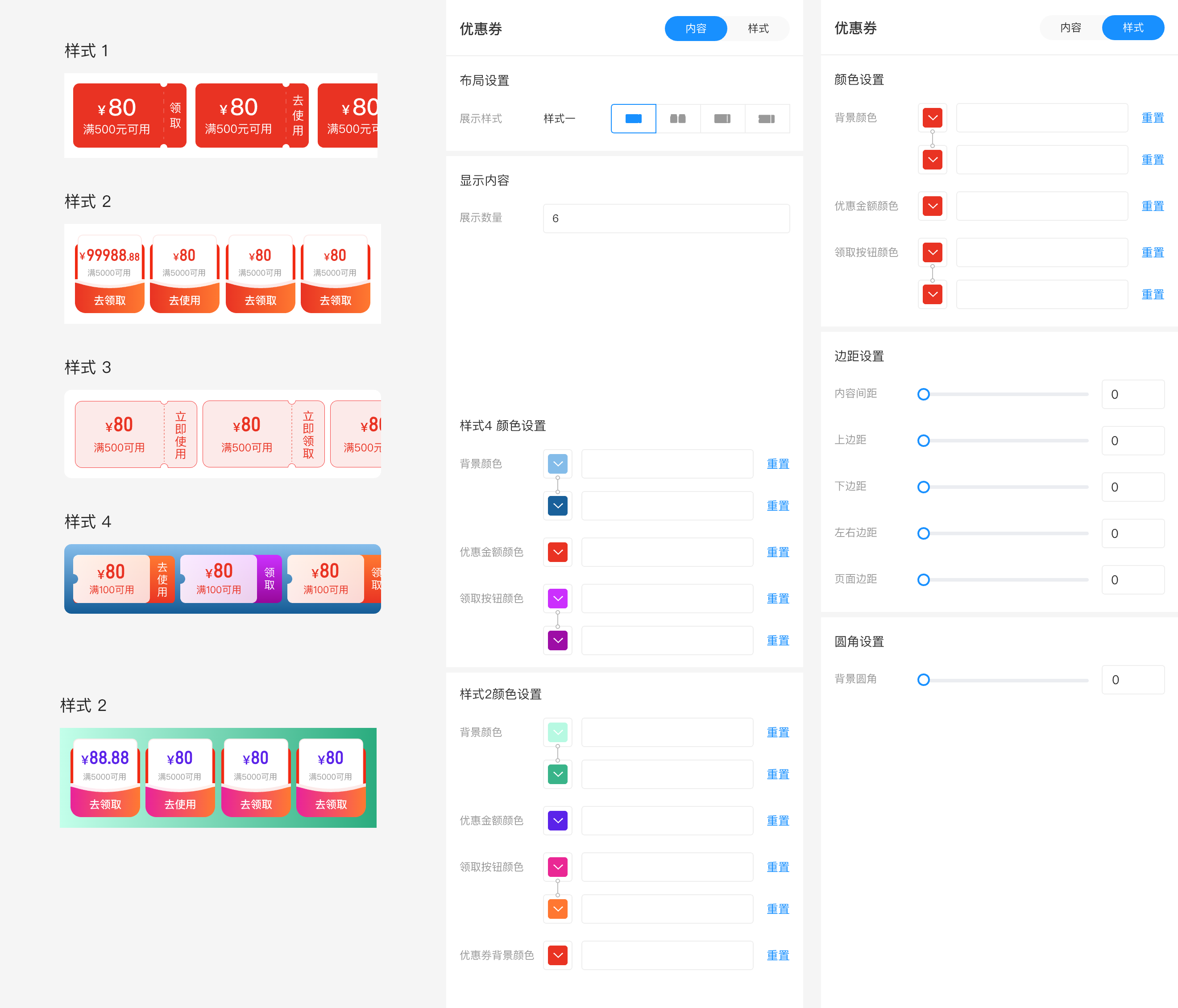Open the red 优惠券背景颜色 swatch
The width and height of the screenshot is (1178, 1008).
(558, 955)
